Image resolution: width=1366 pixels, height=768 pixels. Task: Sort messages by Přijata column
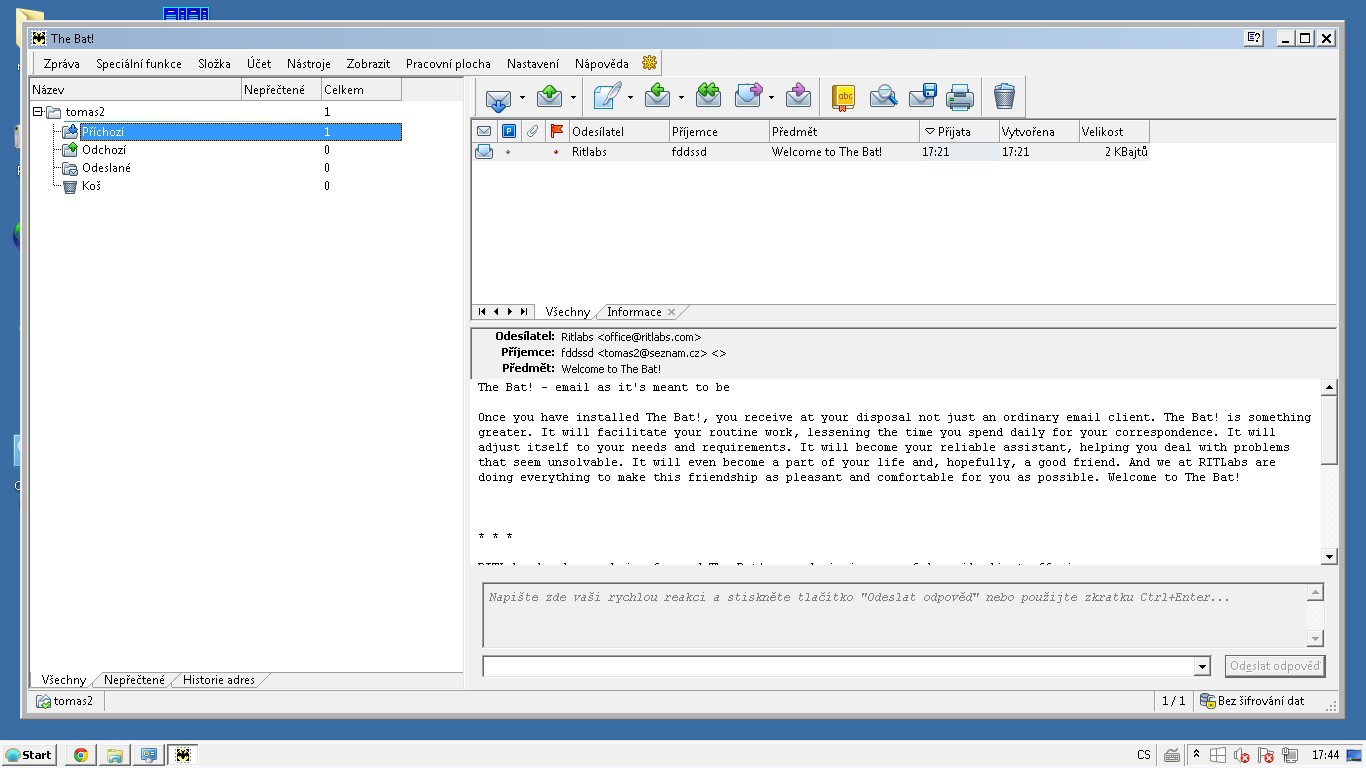coord(959,131)
